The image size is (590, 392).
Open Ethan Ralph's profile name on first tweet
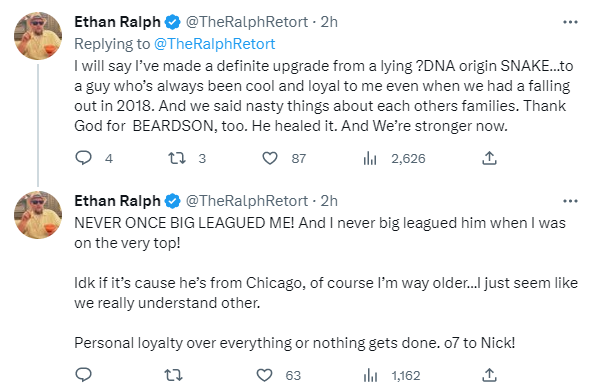[x=117, y=22]
